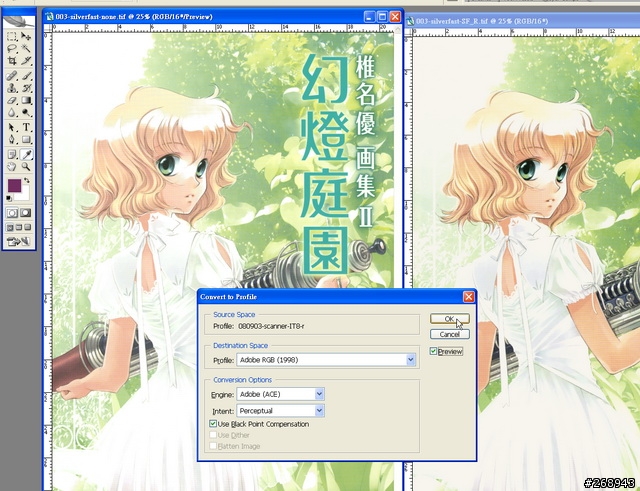Select the Brush tool
The image size is (640, 491).
point(26,76)
